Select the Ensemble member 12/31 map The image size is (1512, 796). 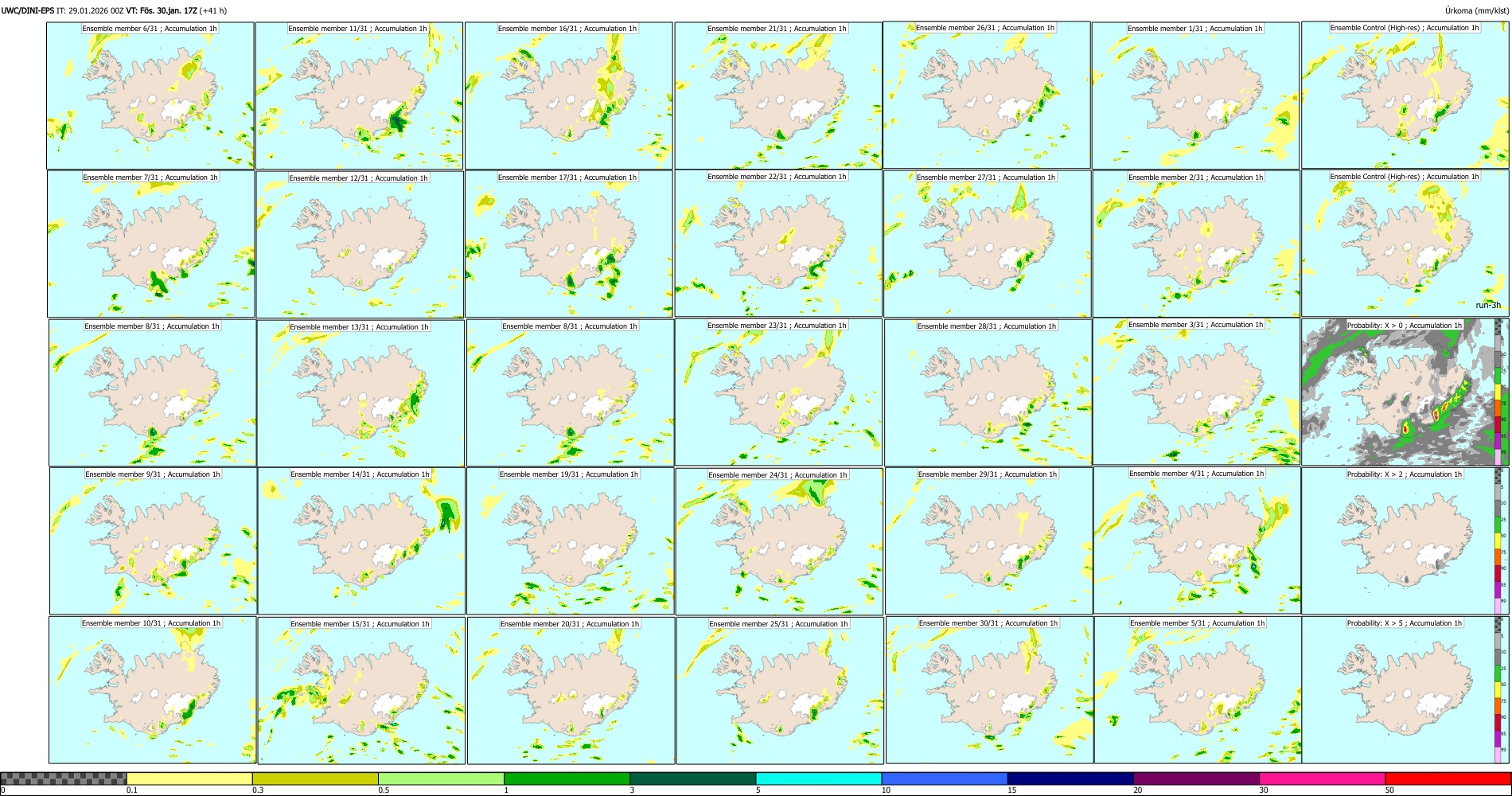click(360, 244)
